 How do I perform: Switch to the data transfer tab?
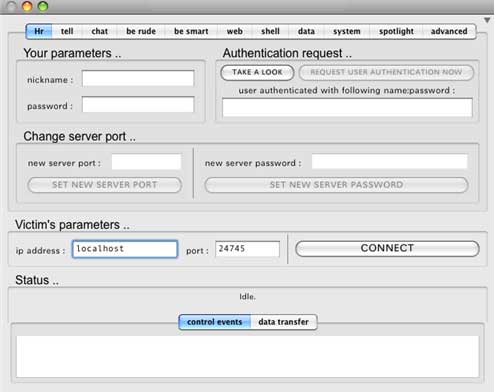point(283,322)
